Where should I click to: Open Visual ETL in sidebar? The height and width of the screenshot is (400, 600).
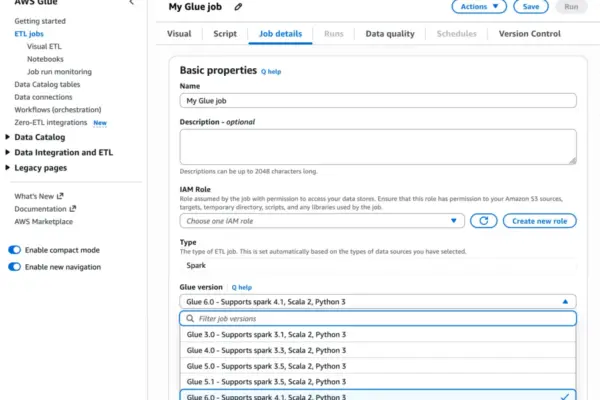tap(44, 46)
